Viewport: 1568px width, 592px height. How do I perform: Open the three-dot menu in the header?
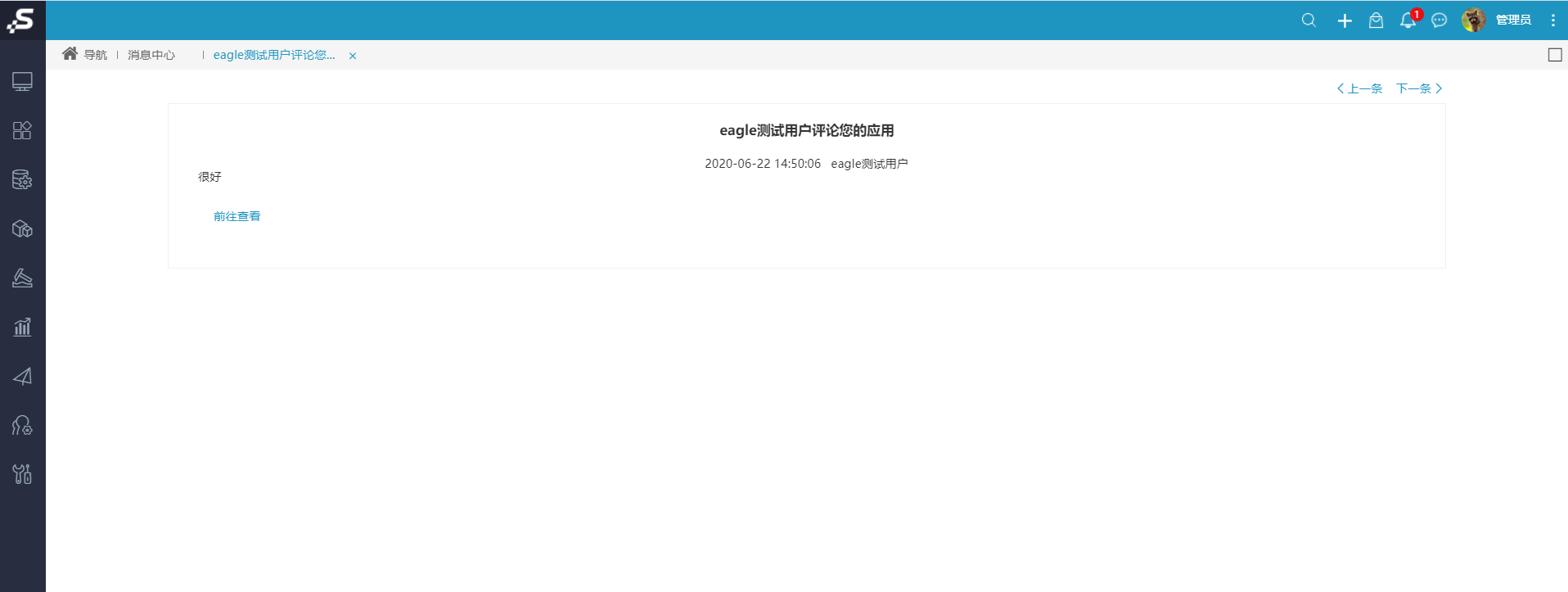coord(1553,20)
